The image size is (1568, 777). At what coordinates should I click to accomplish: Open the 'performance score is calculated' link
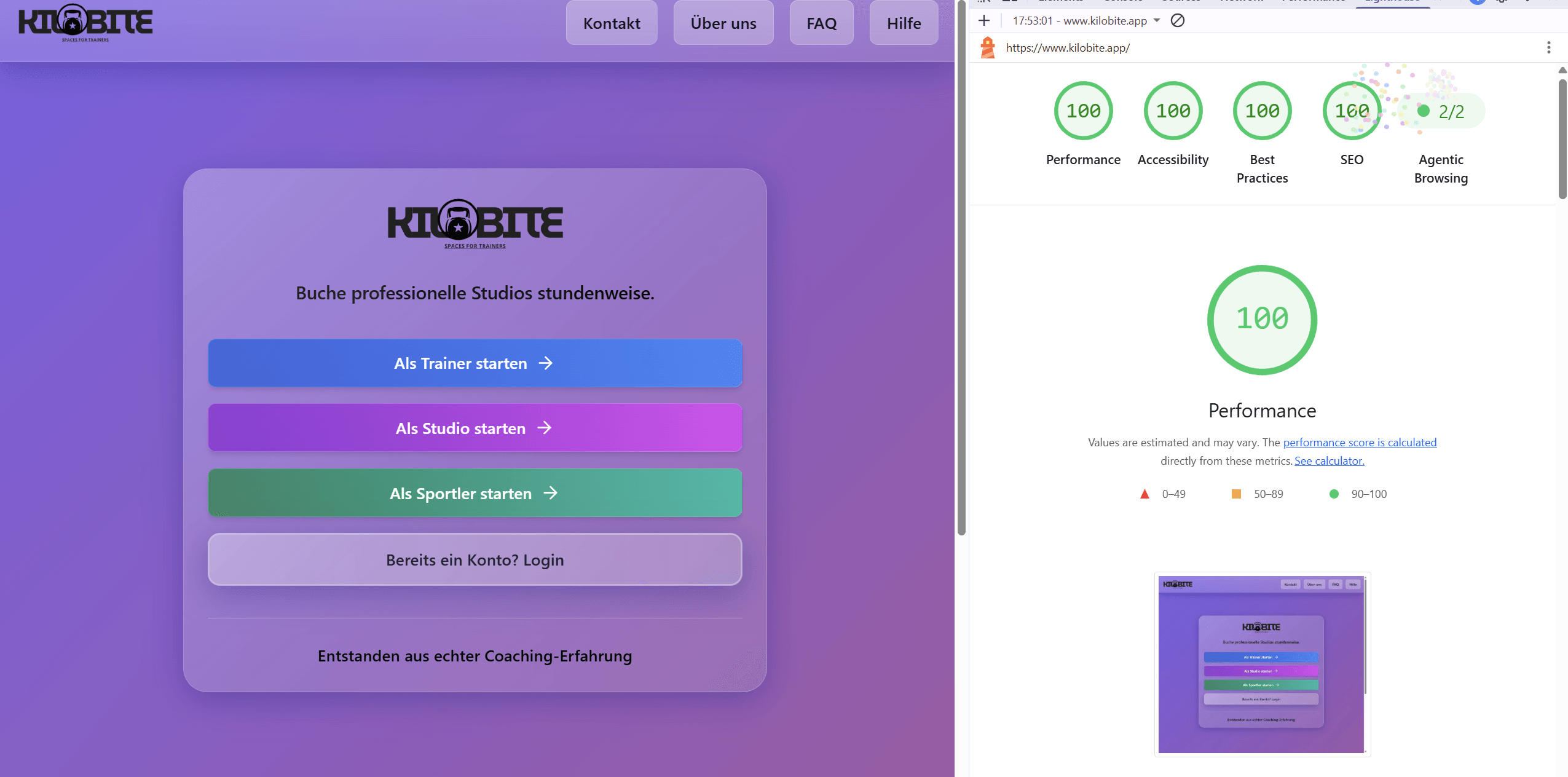click(1360, 443)
